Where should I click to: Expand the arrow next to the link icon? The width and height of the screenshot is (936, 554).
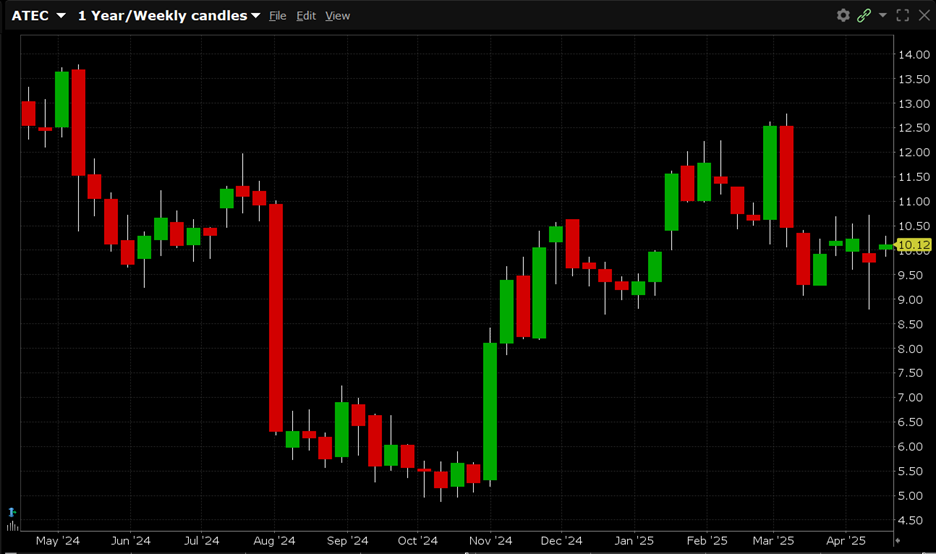pos(882,15)
